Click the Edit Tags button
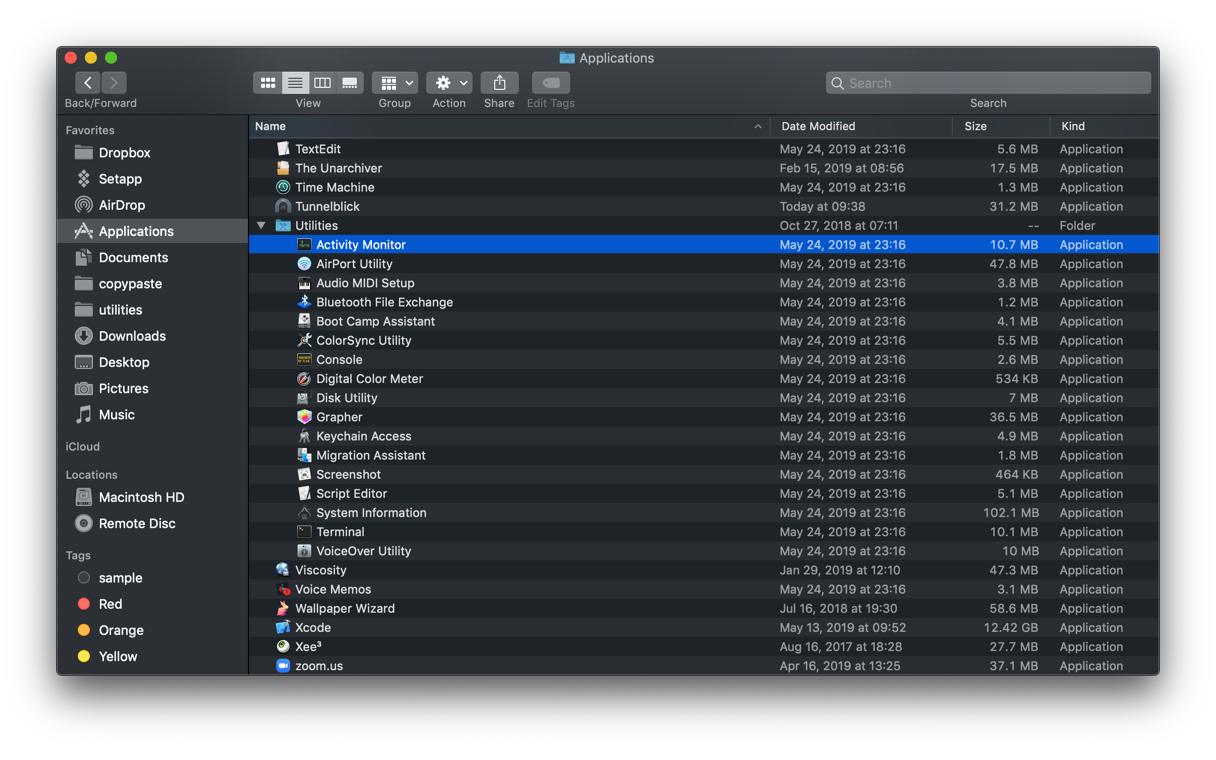1216x760 pixels. (x=551, y=83)
